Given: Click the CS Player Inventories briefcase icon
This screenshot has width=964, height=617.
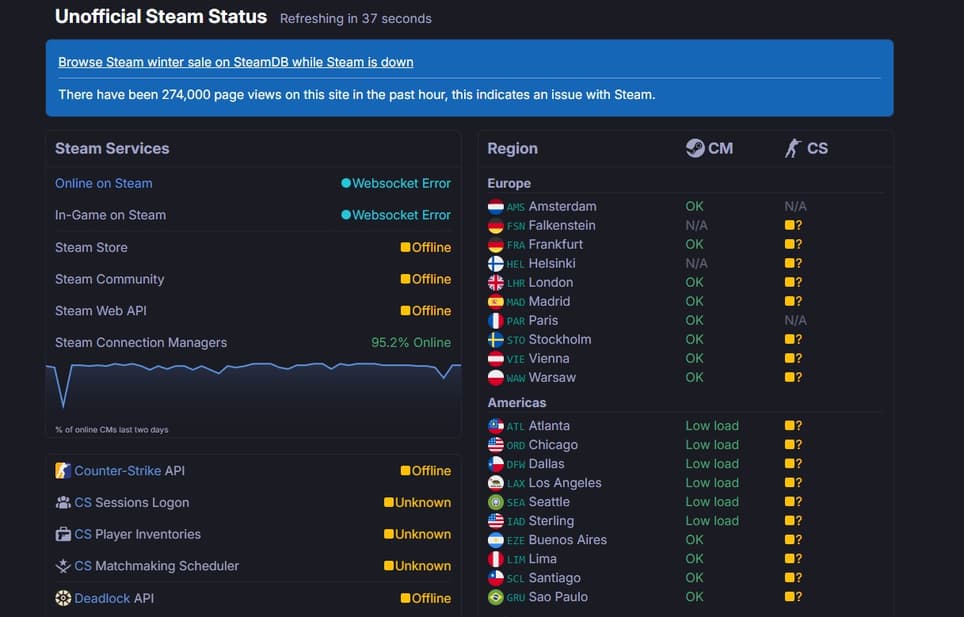Looking at the screenshot, I should 63,534.
